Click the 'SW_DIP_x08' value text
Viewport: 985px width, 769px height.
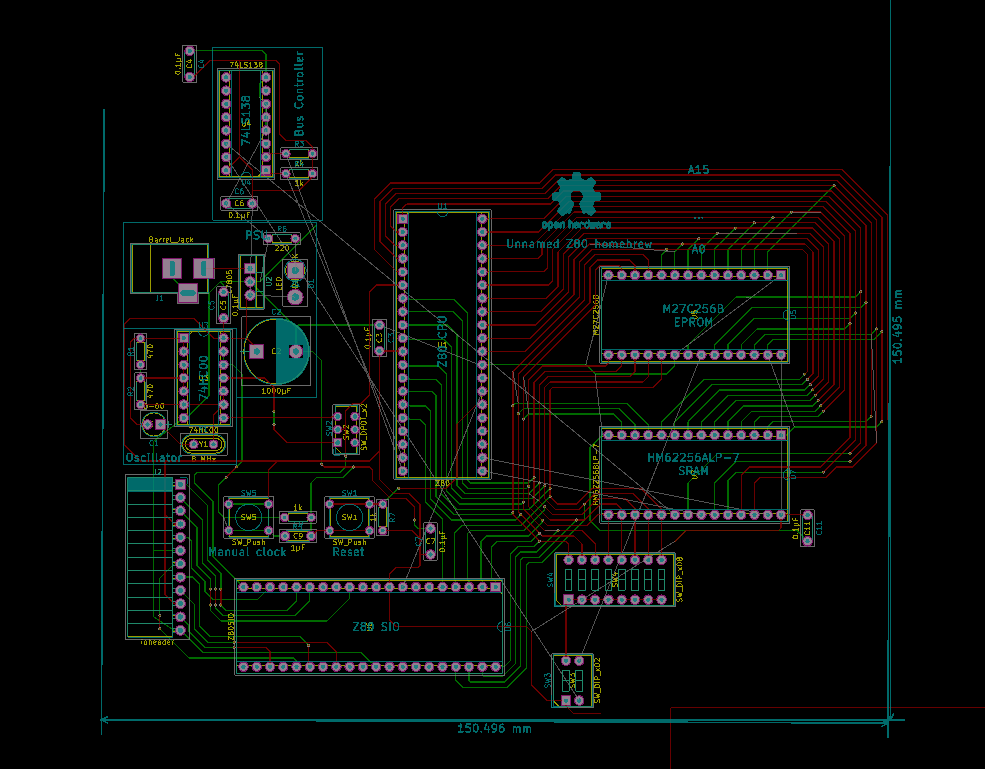click(680, 579)
